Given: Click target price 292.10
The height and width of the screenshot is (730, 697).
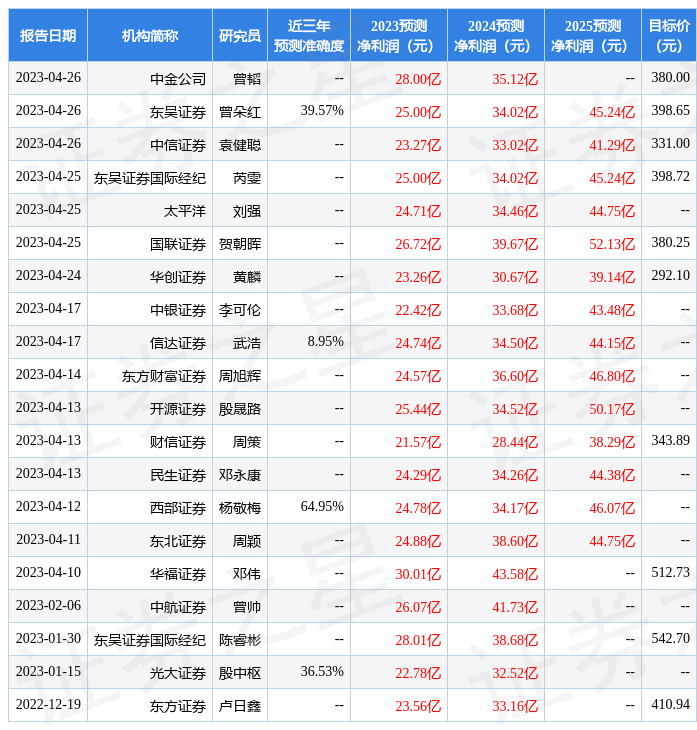Looking at the screenshot, I should [670, 276].
